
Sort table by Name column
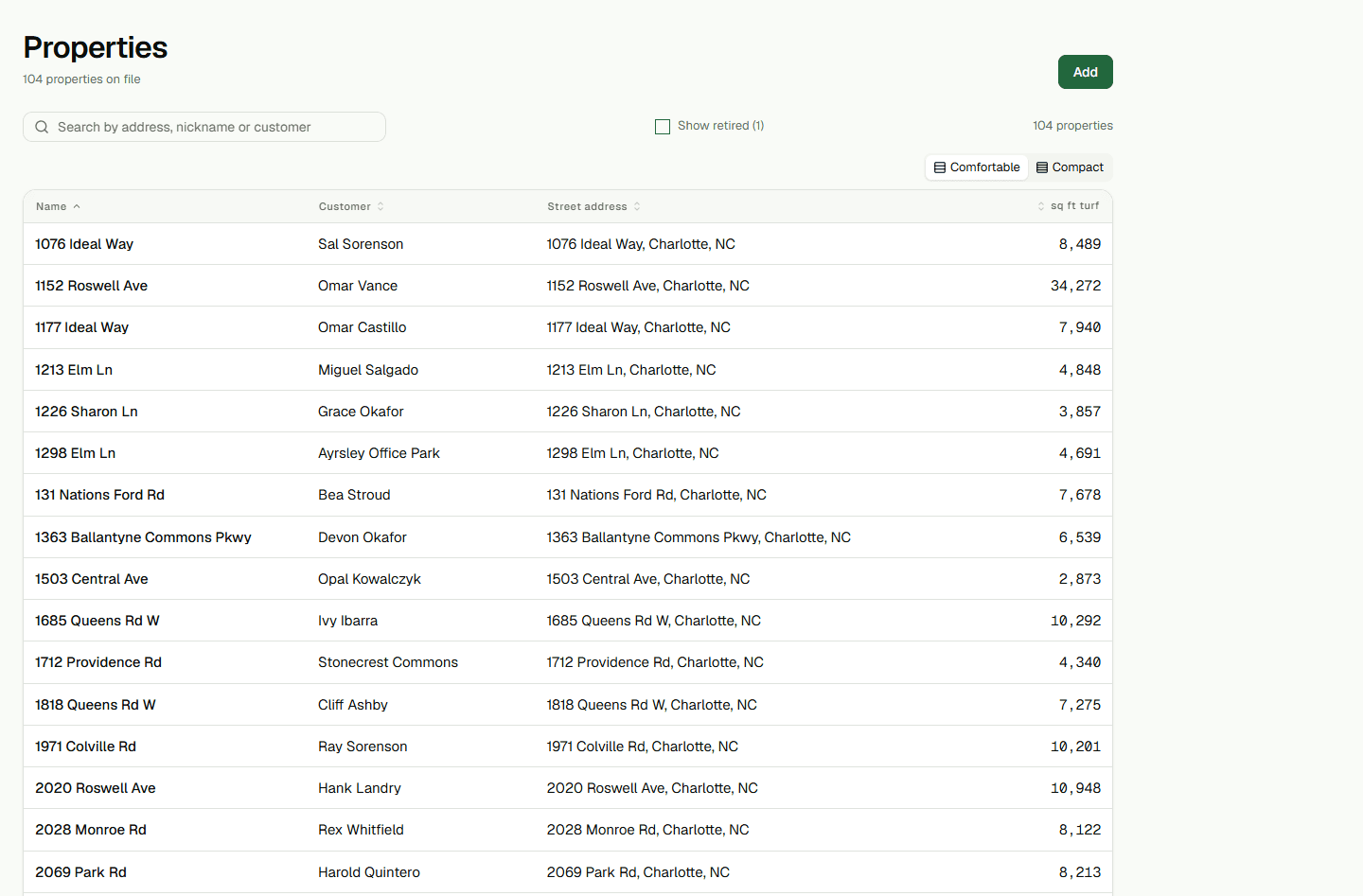58,206
